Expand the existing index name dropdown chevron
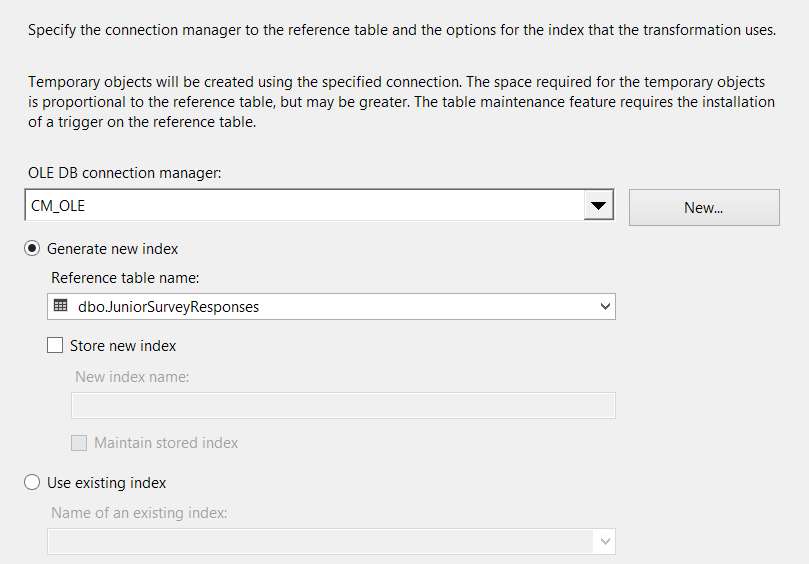The image size is (809, 564). tap(605, 542)
